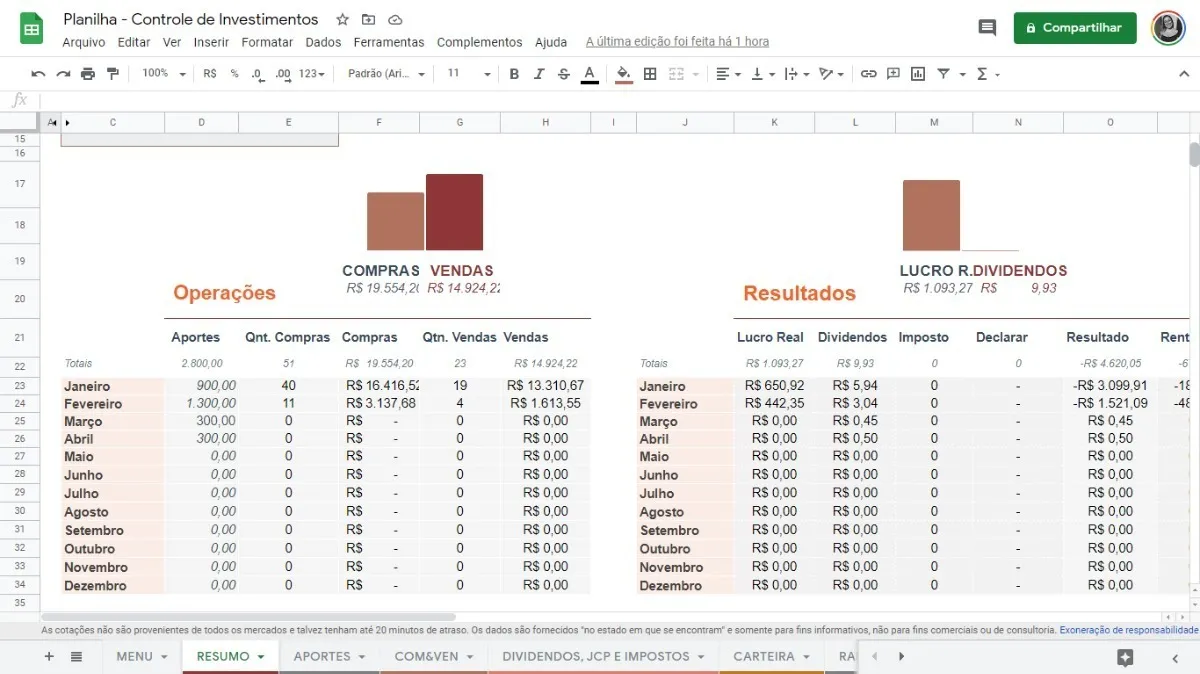Open the Complementos menu
Image resolution: width=1200 pixels, height=674 pixels.
(479, 42)
